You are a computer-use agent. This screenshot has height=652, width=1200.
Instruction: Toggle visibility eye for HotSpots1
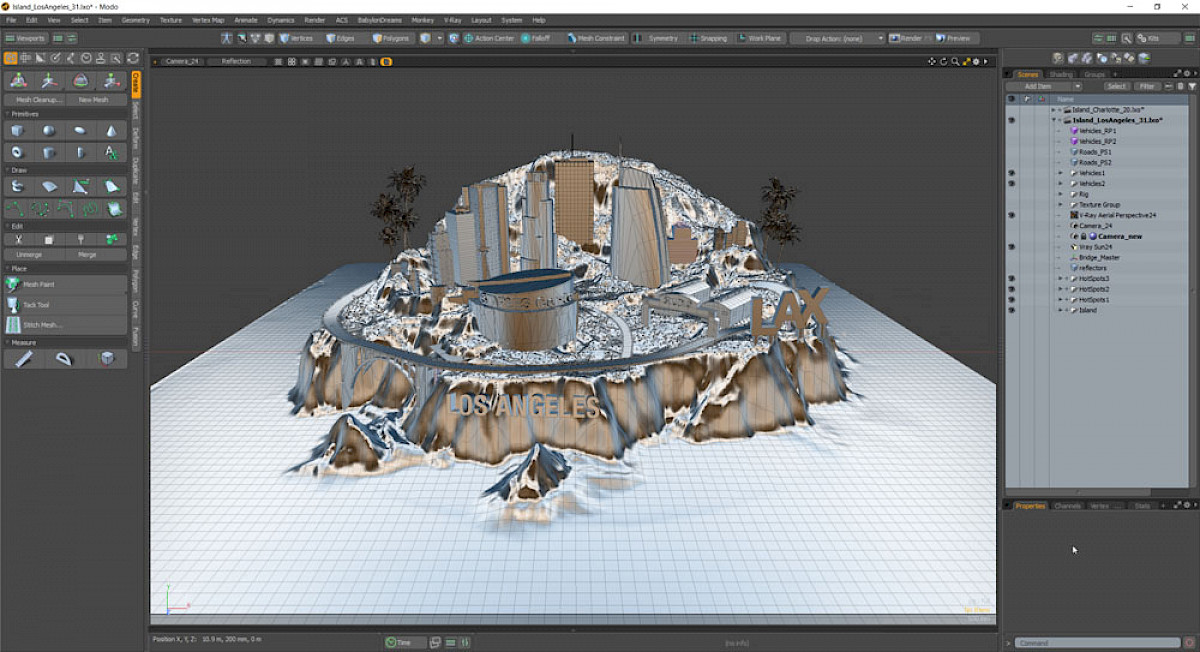(1011, 299)
